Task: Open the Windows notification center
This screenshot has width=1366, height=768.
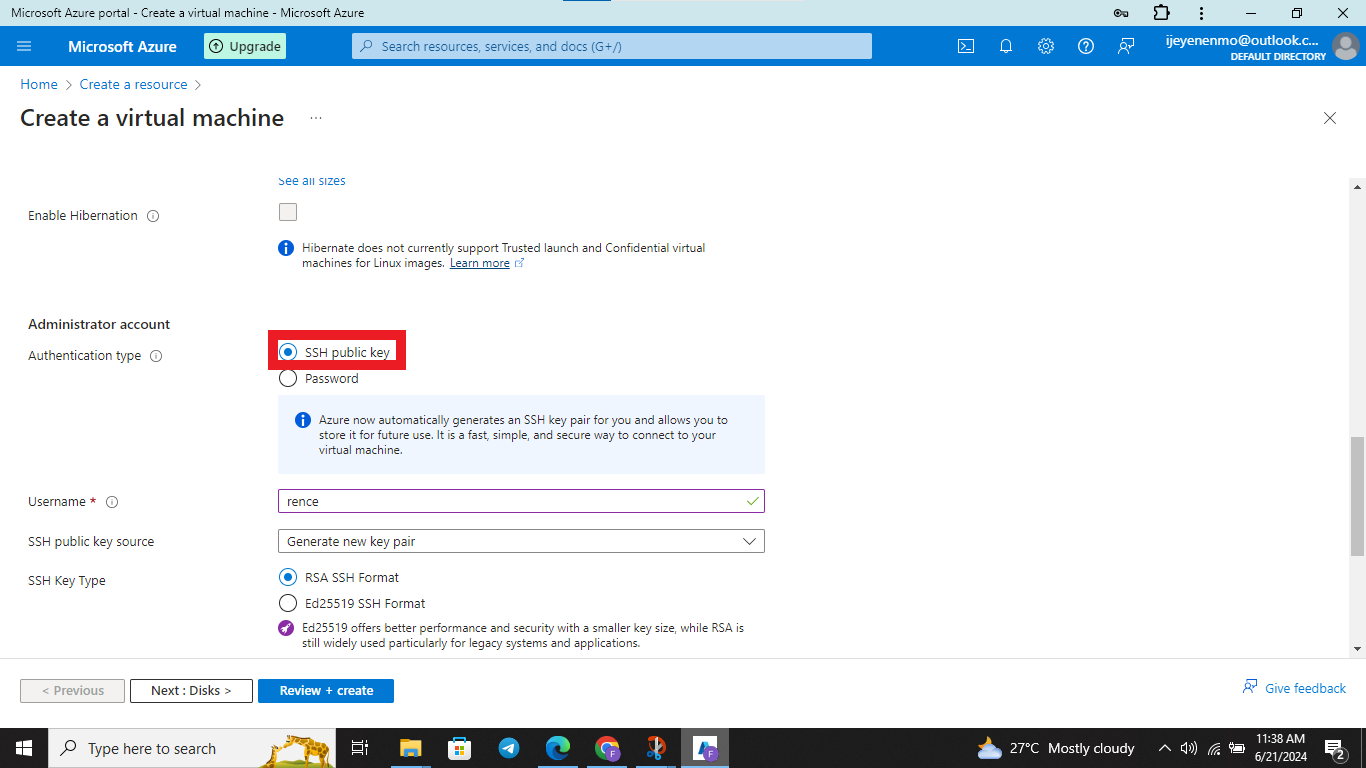Action: pos(1335,748)
